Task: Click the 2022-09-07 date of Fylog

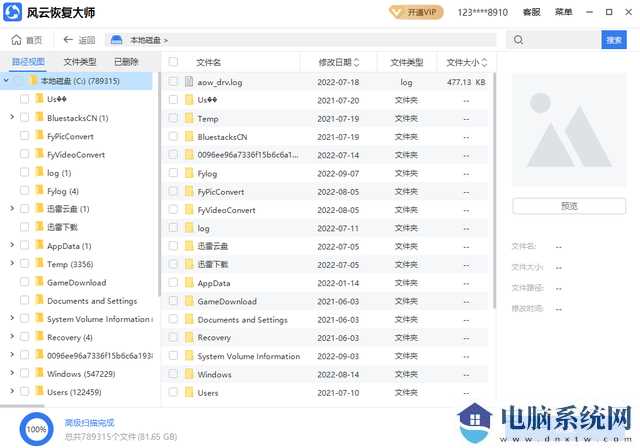Action: [x=338, y=173]
